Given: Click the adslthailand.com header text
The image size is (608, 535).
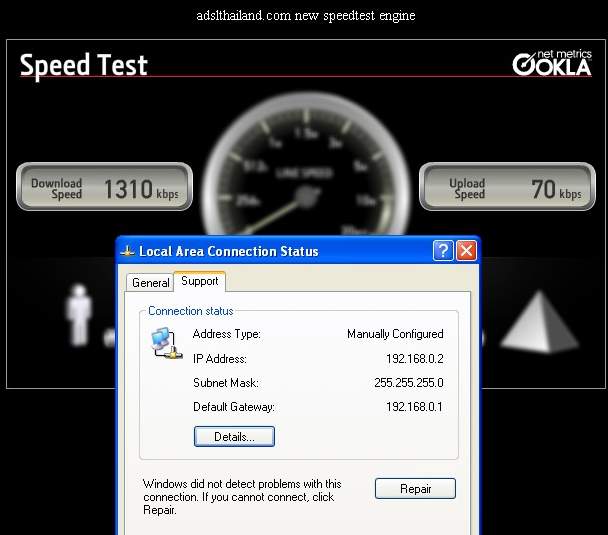Looking at the screenshot, I should click(304, 16).
